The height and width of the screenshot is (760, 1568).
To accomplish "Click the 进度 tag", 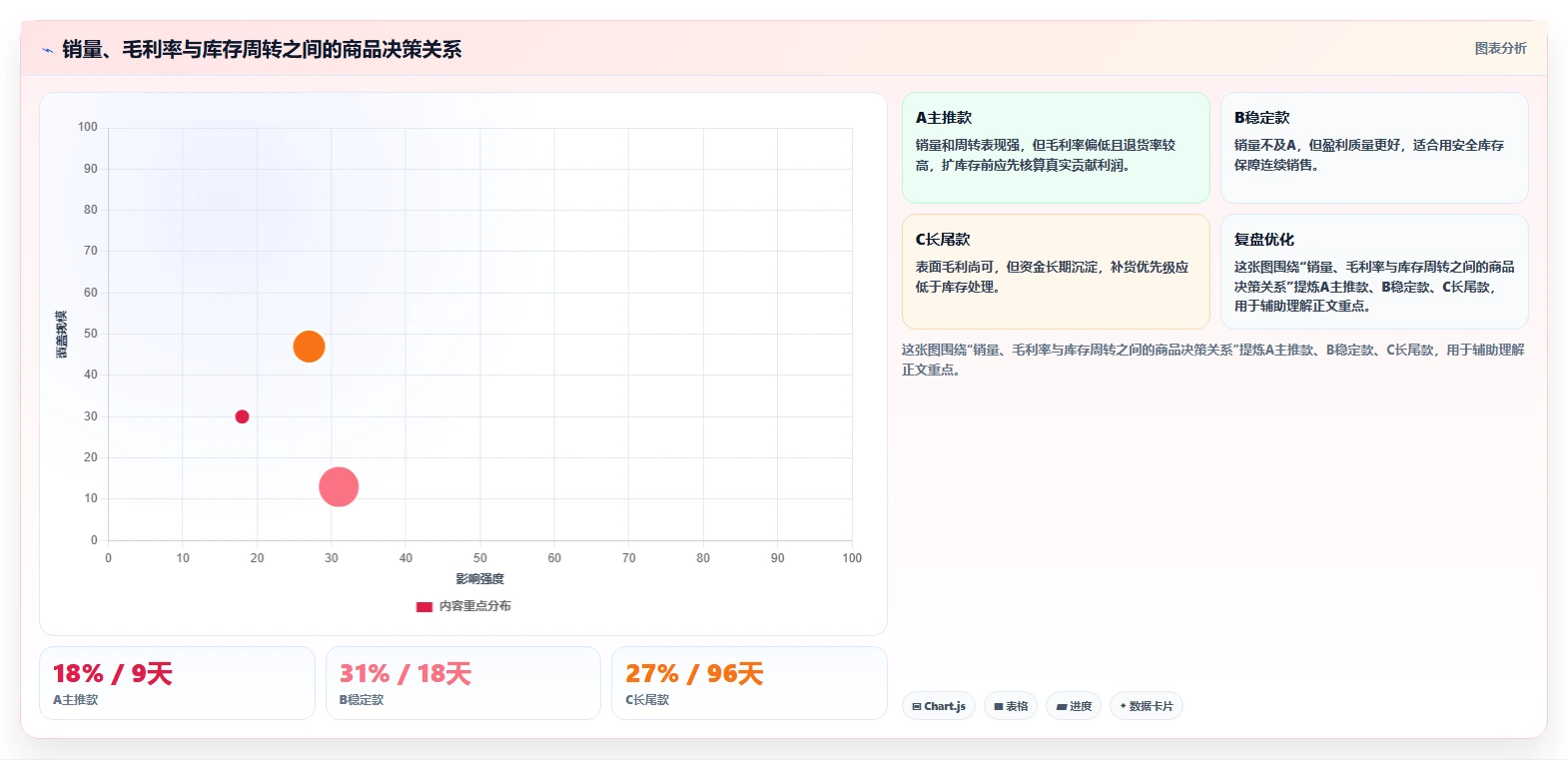I will (x=1074, y=706).
